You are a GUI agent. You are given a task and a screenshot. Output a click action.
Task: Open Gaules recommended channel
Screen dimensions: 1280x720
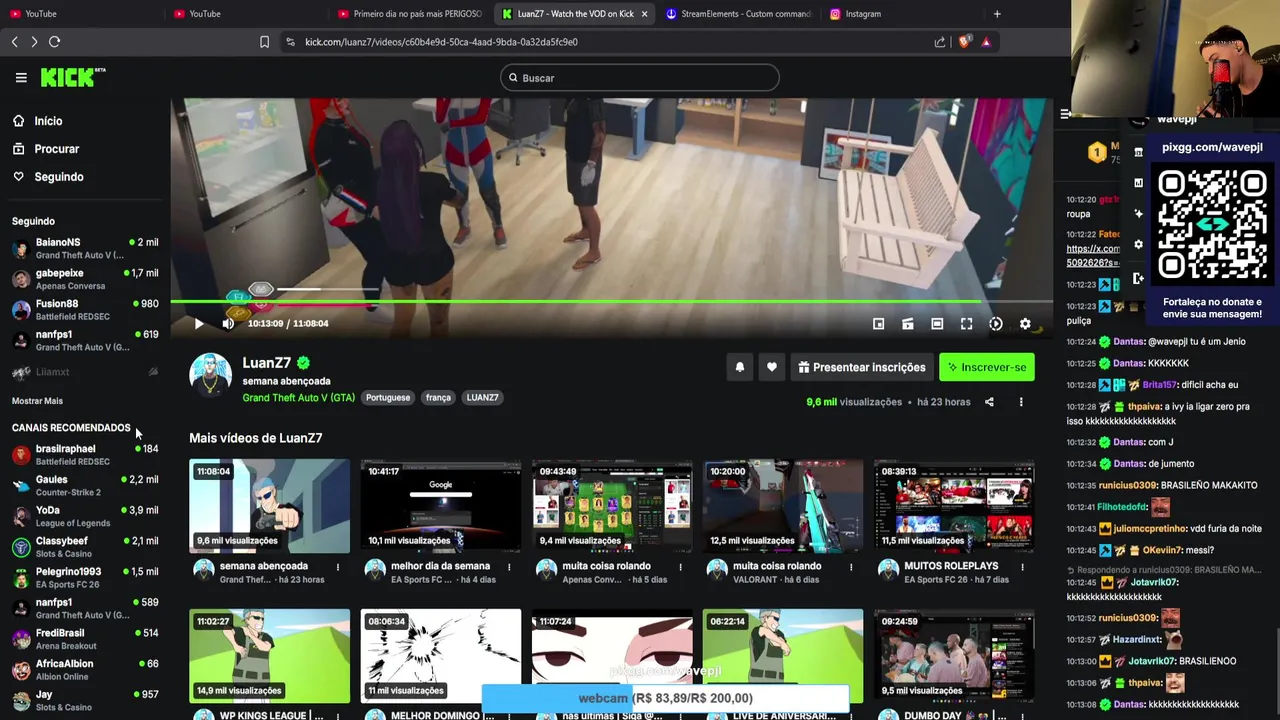click(85, 485)
